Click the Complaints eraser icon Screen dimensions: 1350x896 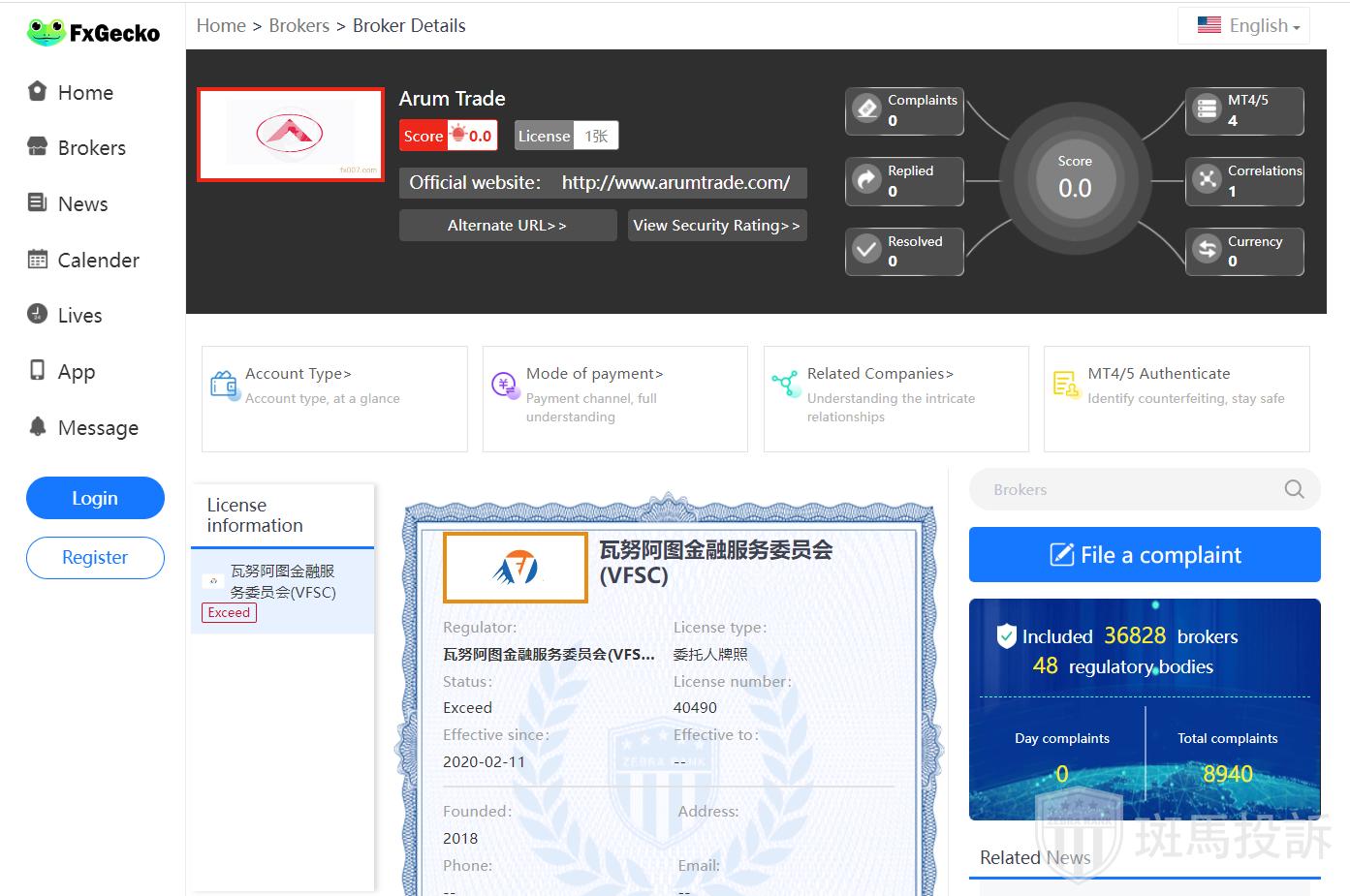coord(866,108)
